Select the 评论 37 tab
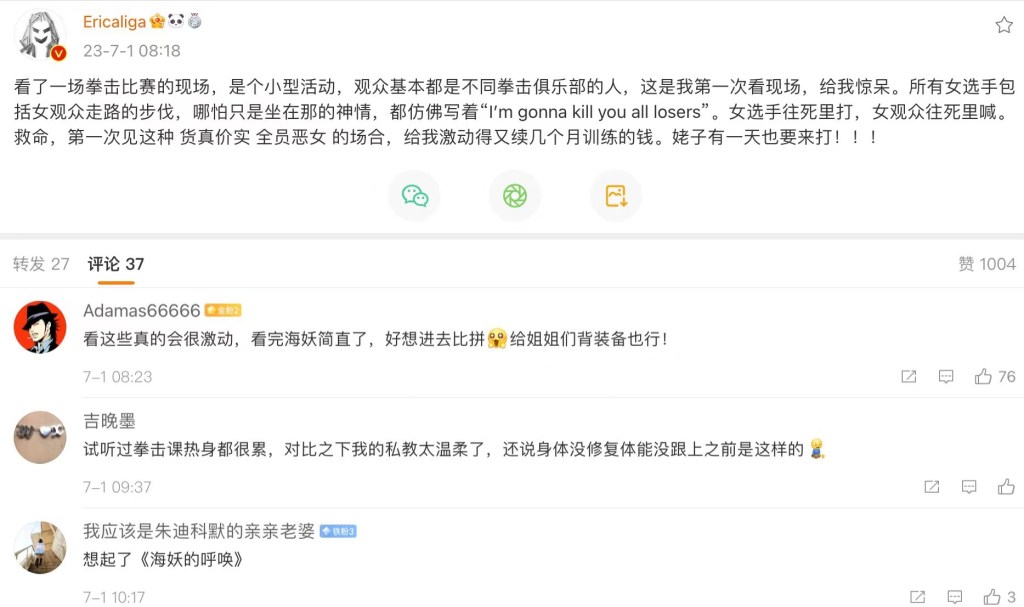The image size is (1024, 607). click(116, 264)
